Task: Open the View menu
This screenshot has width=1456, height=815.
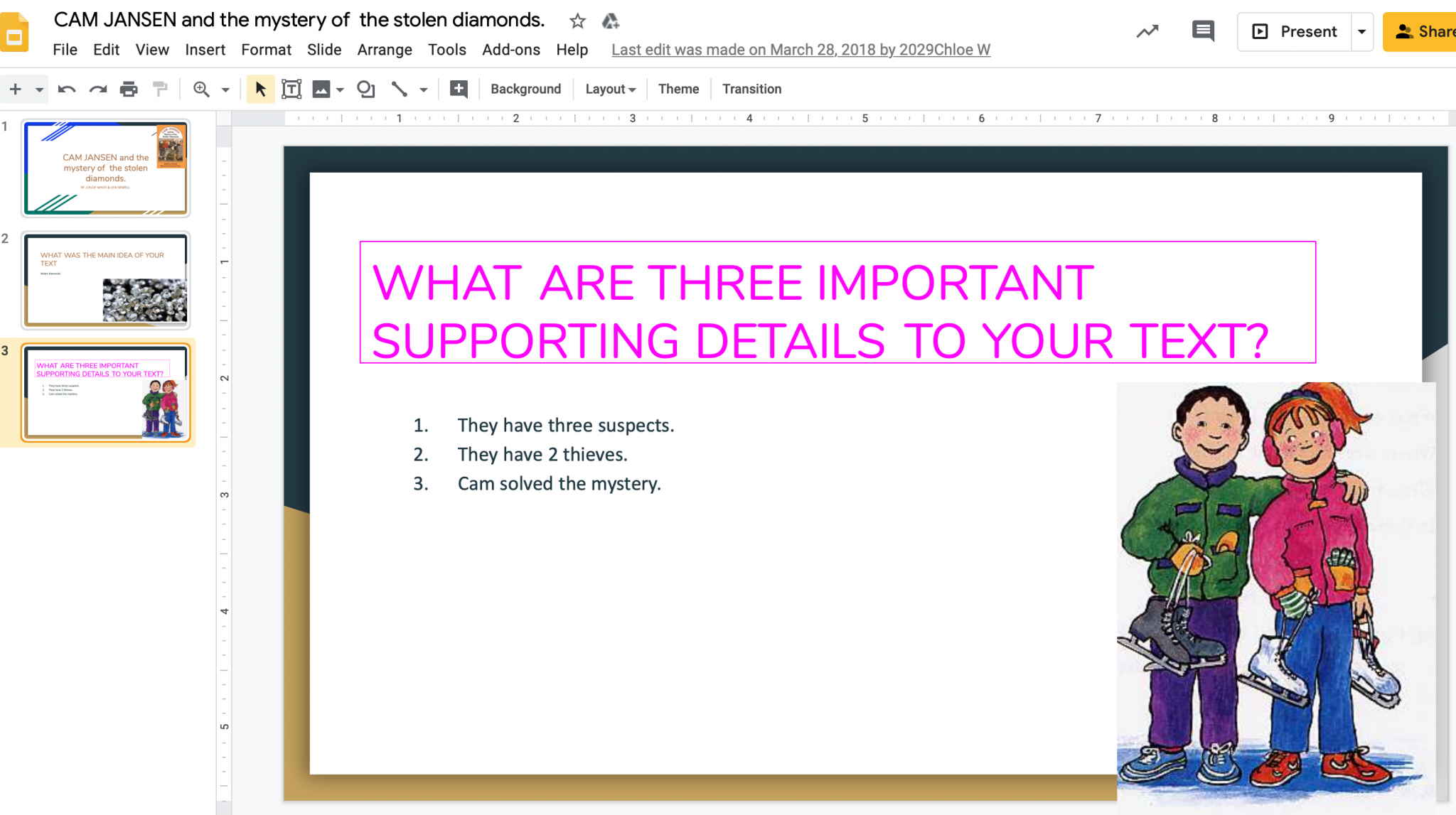Action: pyautogui.click(x=152, y=50)
